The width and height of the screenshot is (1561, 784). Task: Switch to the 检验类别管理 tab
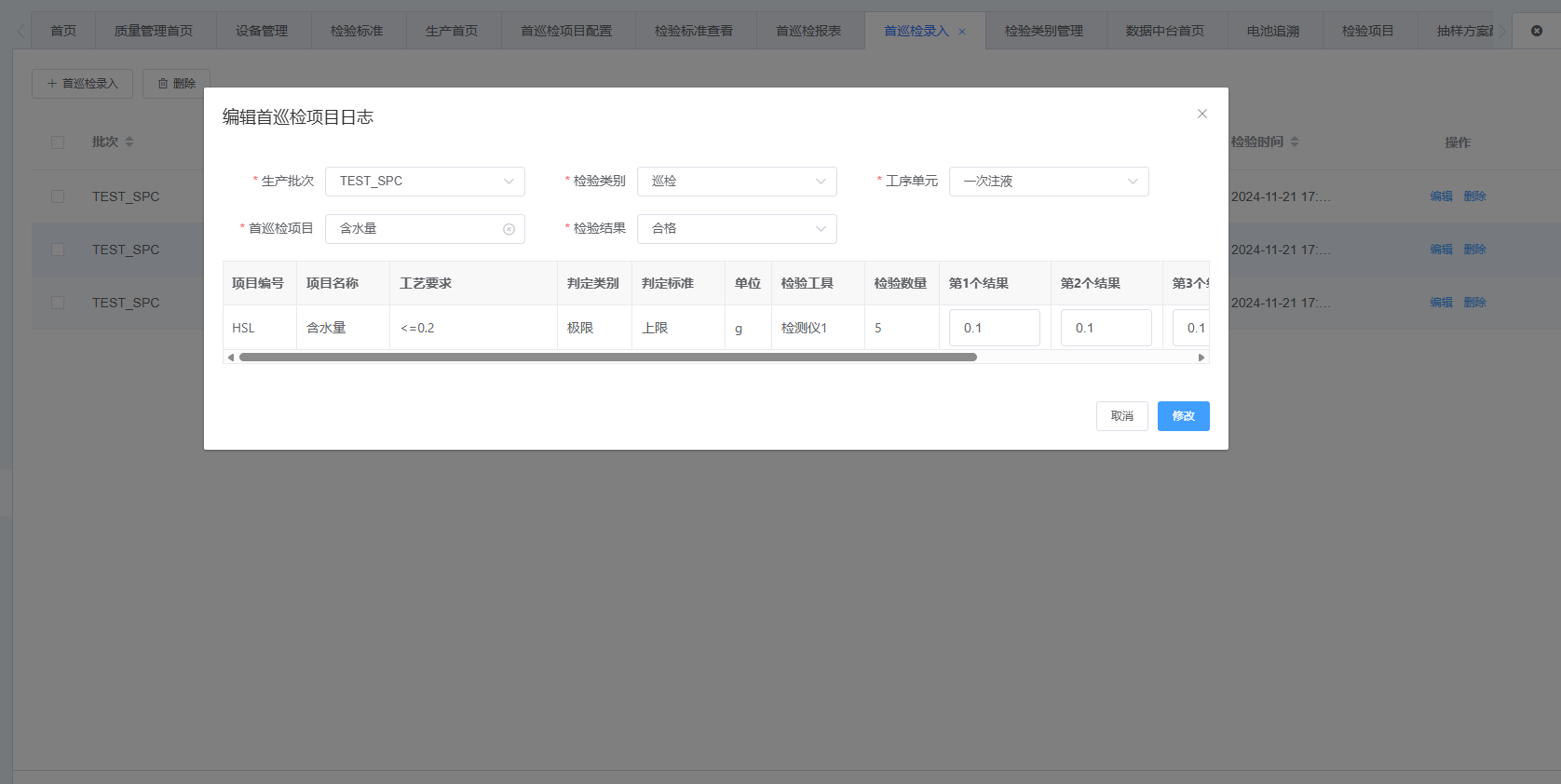pyautogui.click(x=1044, y=31)
